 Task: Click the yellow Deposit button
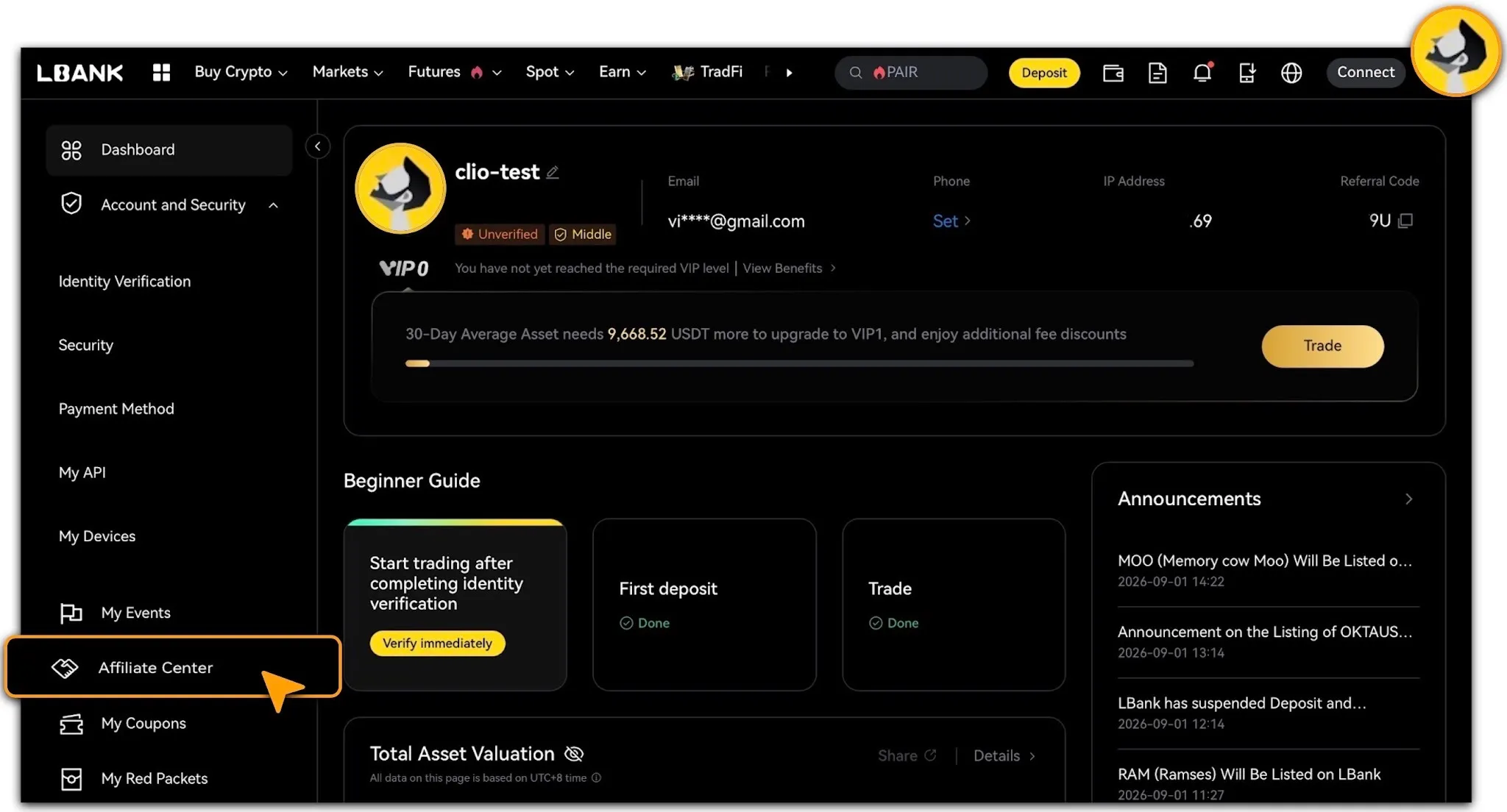pos(1043,73)
